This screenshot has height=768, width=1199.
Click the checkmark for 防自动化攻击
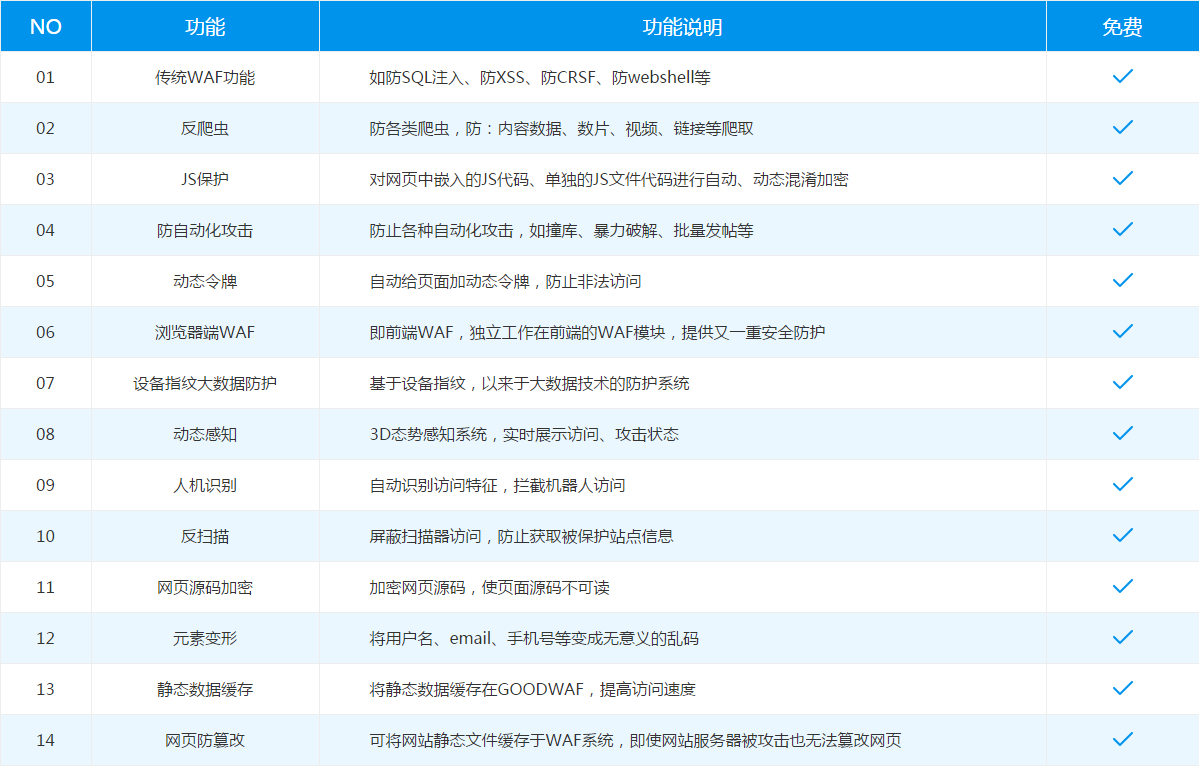1122,230
